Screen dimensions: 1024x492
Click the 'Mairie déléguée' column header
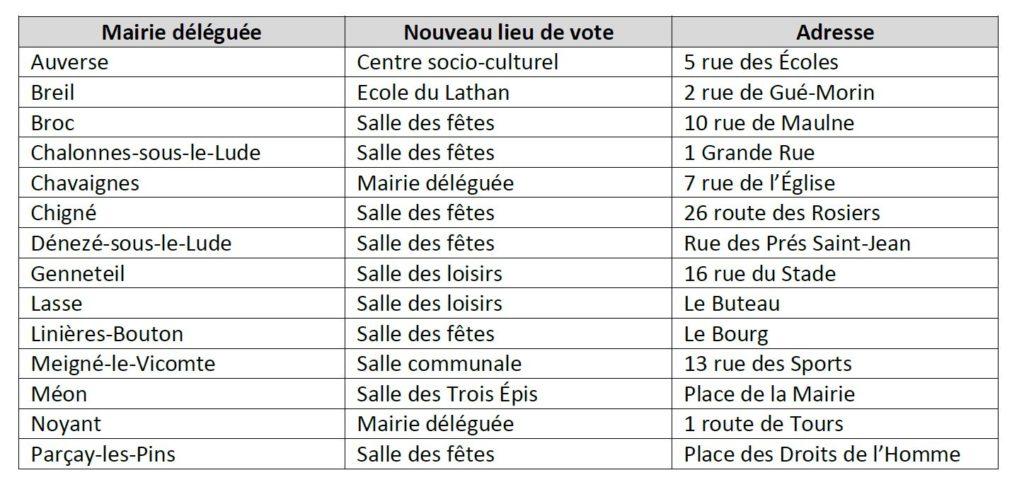click(x=182, y=32)
